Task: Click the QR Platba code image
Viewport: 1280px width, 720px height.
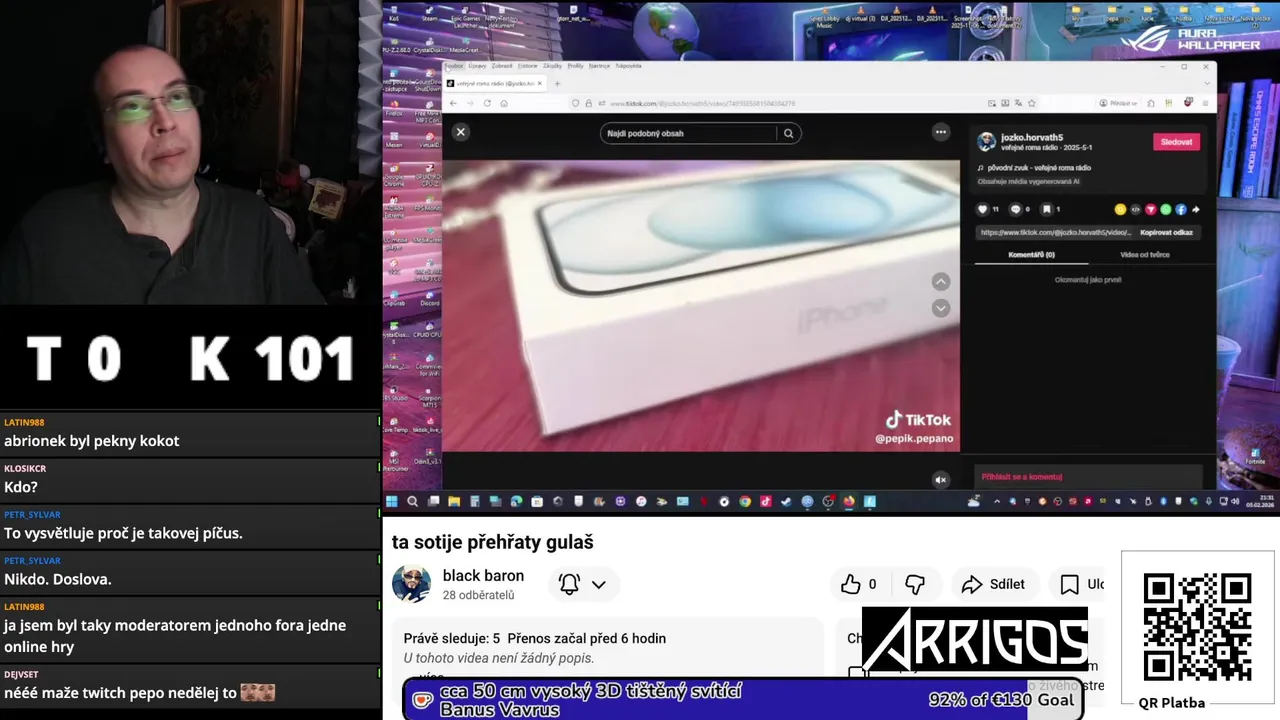Action: 1197,627
